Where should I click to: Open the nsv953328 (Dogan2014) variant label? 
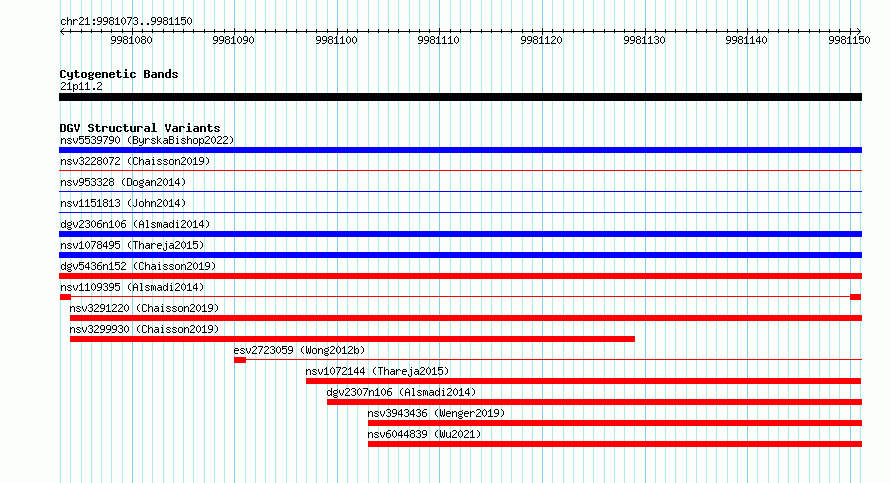(123, 182)
